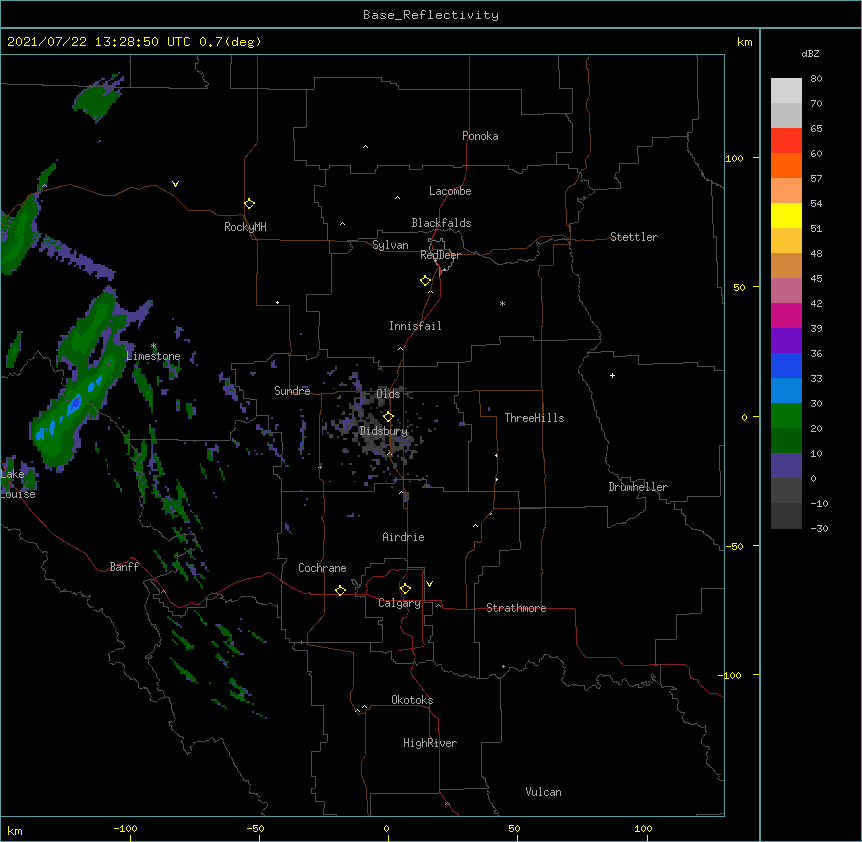862x842 pixels.
Task: Click the Olds town label
Action: [388, 394]
